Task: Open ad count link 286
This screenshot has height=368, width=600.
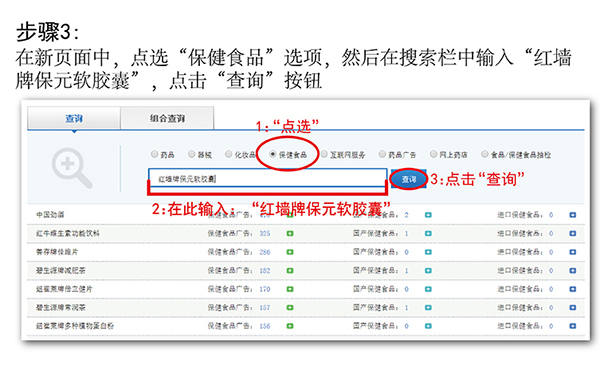Action: [265, 252]
